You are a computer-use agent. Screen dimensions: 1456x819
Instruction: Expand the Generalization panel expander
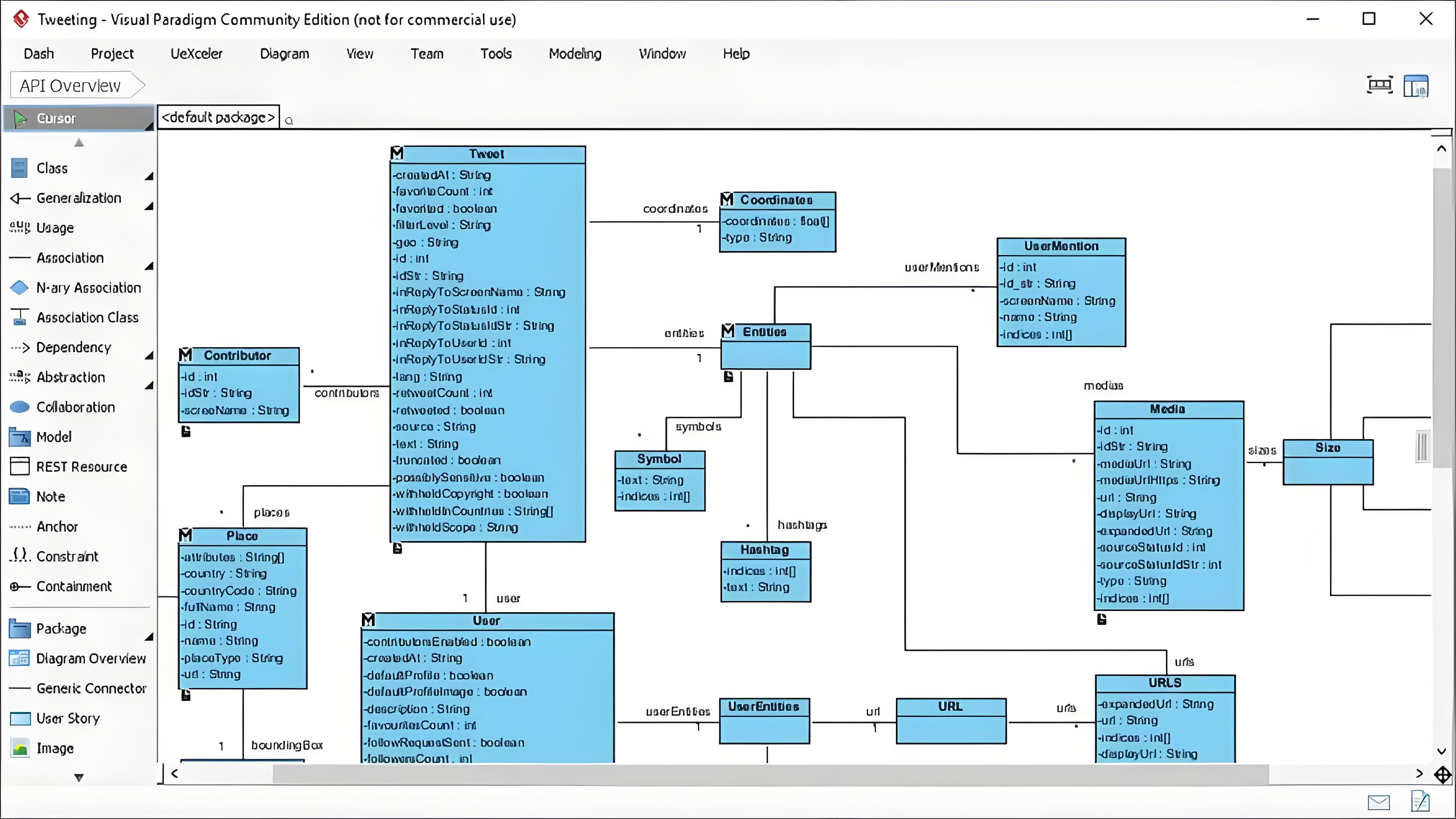pyautogui.click(x=148, y=207)
